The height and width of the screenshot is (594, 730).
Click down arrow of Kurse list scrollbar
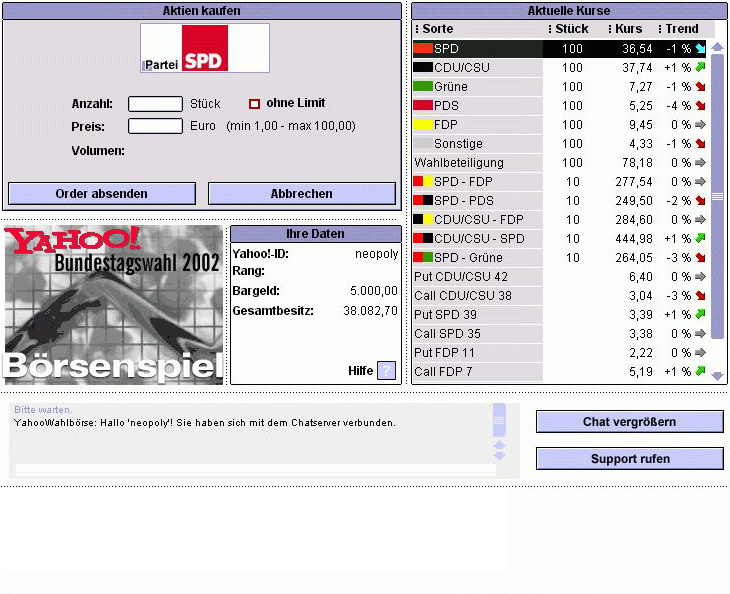click(x=717, y=376)
